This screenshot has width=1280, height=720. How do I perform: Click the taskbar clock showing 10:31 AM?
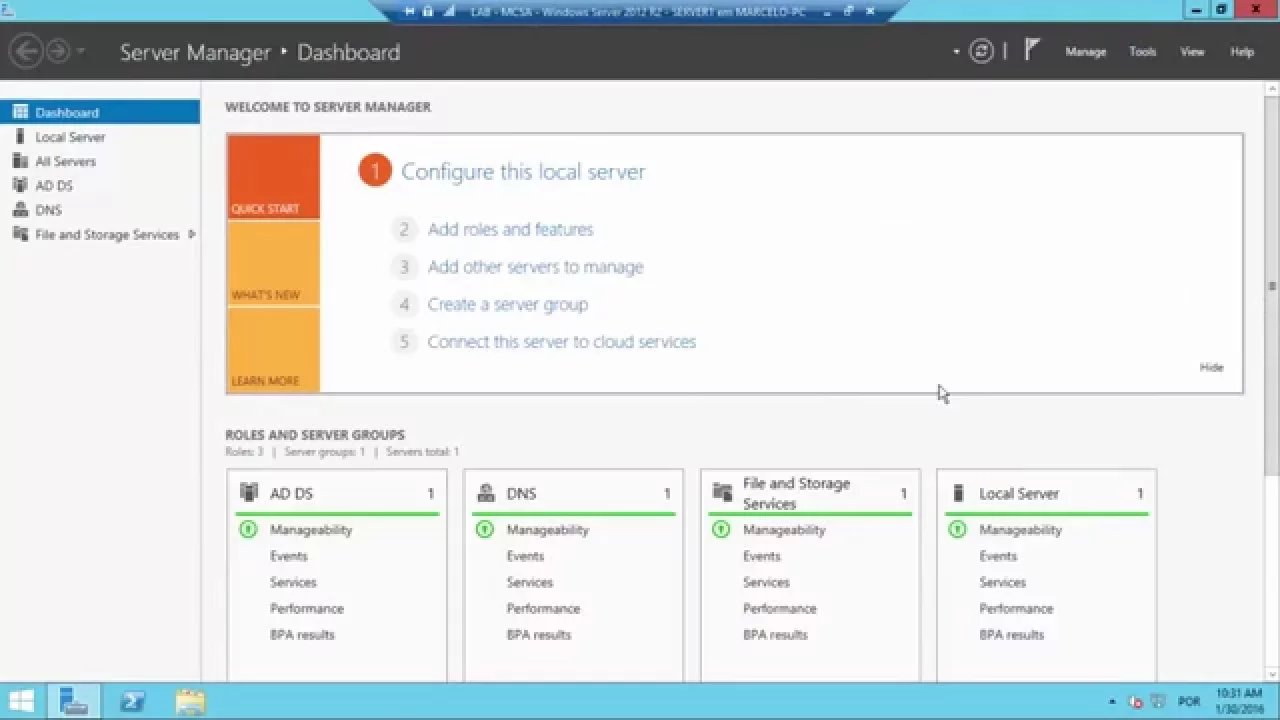1238,700
